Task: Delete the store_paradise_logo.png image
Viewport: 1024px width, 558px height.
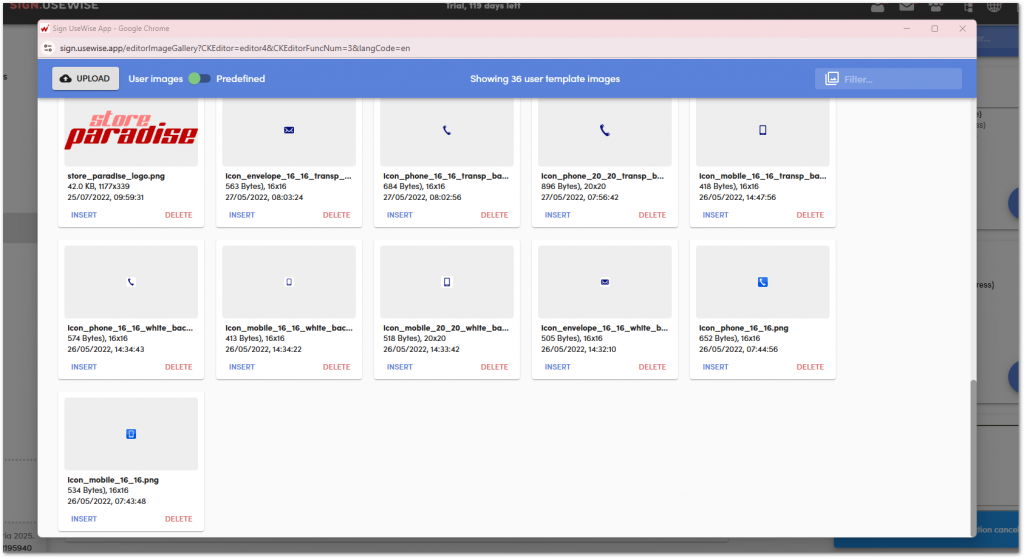Action: pos(178,215)
